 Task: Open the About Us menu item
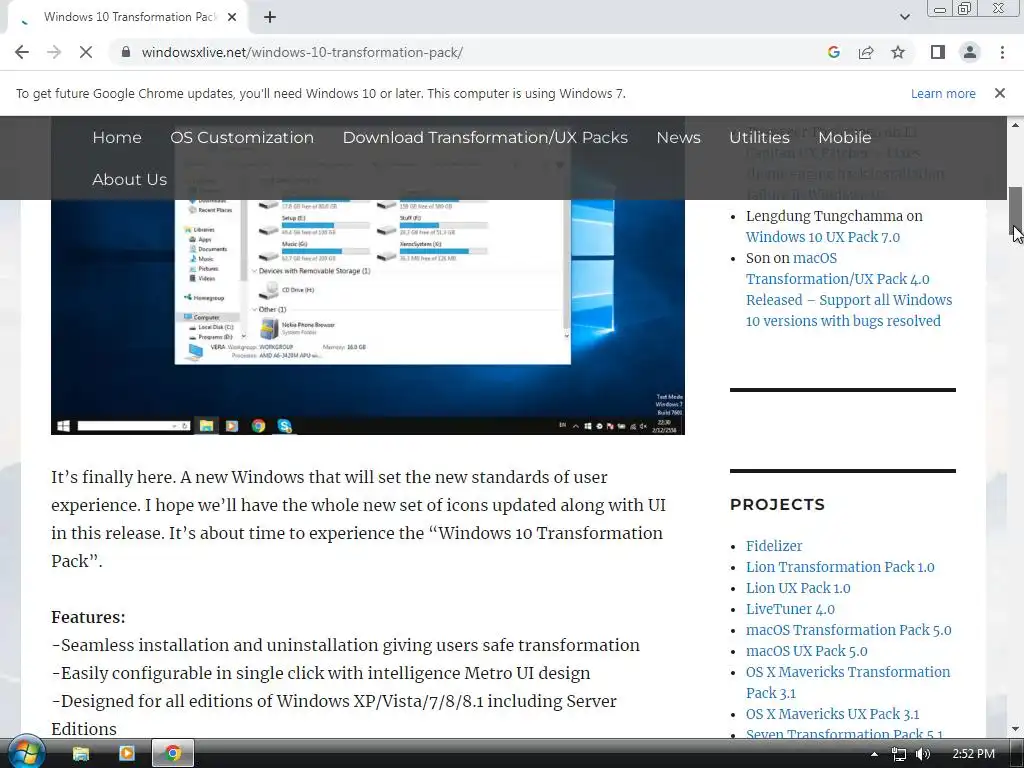pos(129,179)
